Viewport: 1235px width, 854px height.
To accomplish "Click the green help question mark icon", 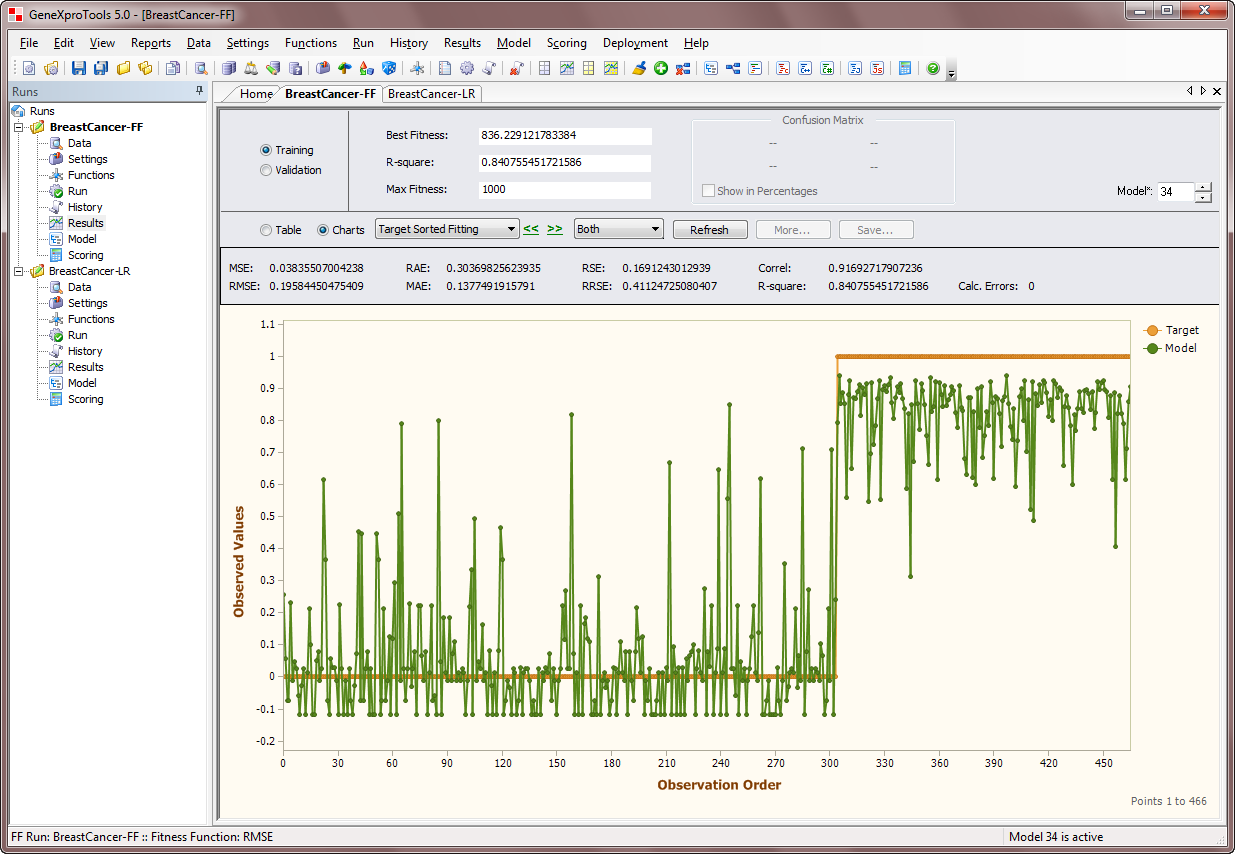I will (x=933, y=68).
